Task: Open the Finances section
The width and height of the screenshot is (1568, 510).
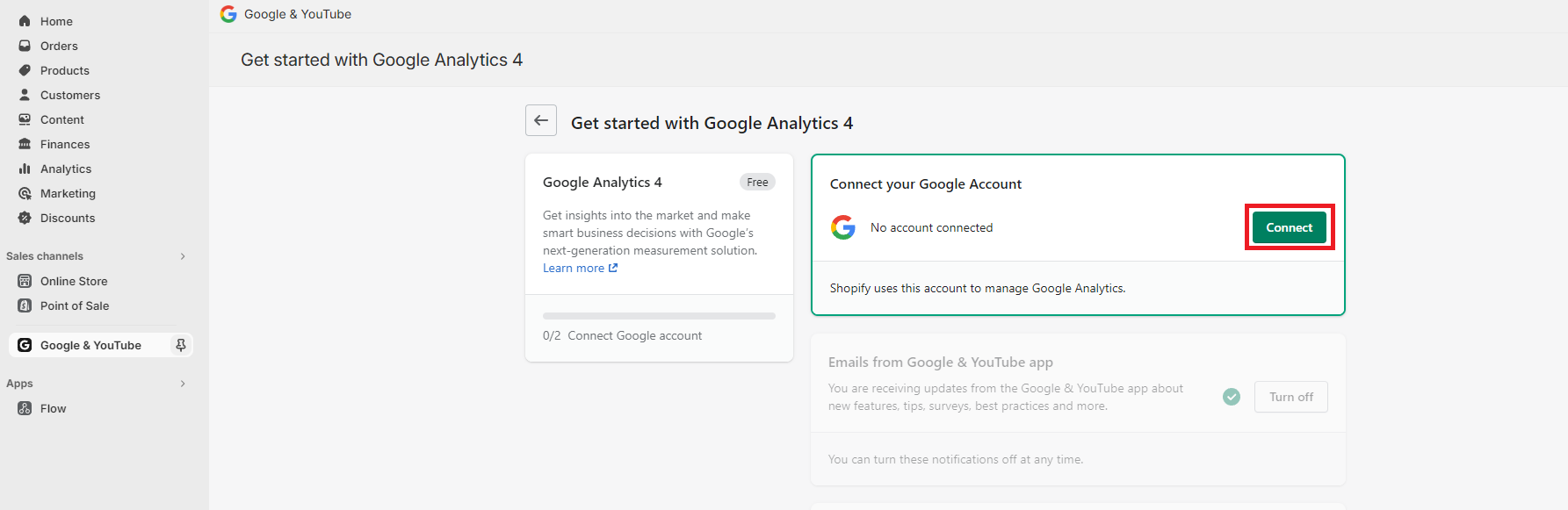Action: (64, 143)
